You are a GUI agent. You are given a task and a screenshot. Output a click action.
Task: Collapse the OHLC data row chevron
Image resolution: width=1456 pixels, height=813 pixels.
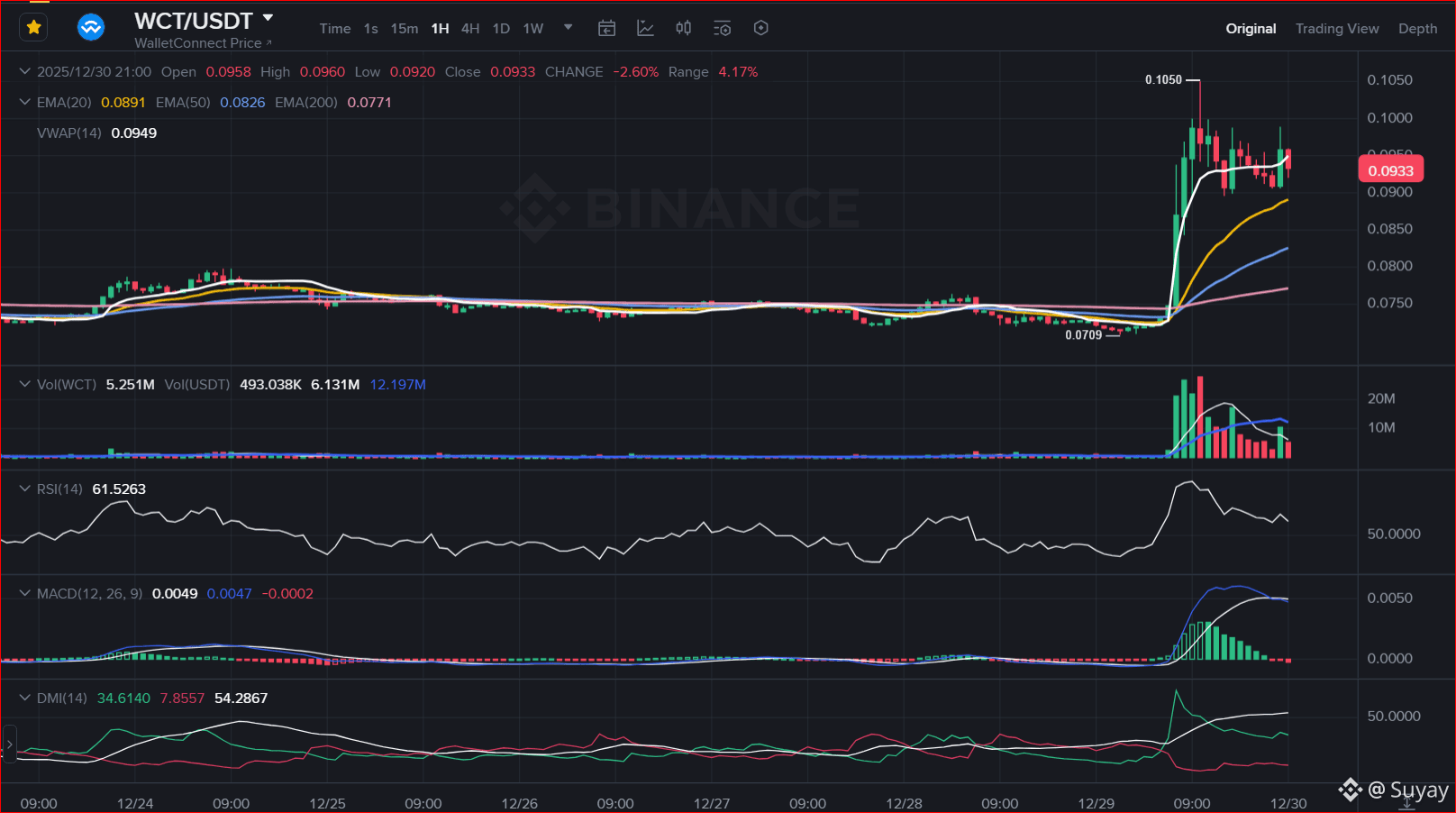point(25,71)
